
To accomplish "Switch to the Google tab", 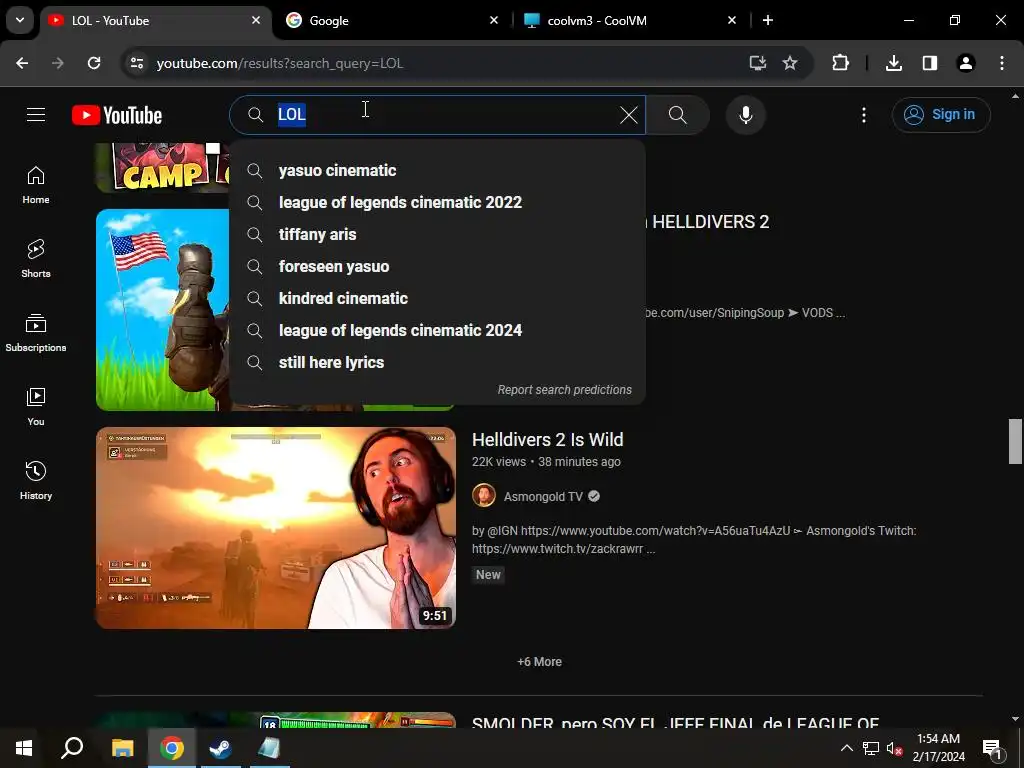I will (392, 21).
